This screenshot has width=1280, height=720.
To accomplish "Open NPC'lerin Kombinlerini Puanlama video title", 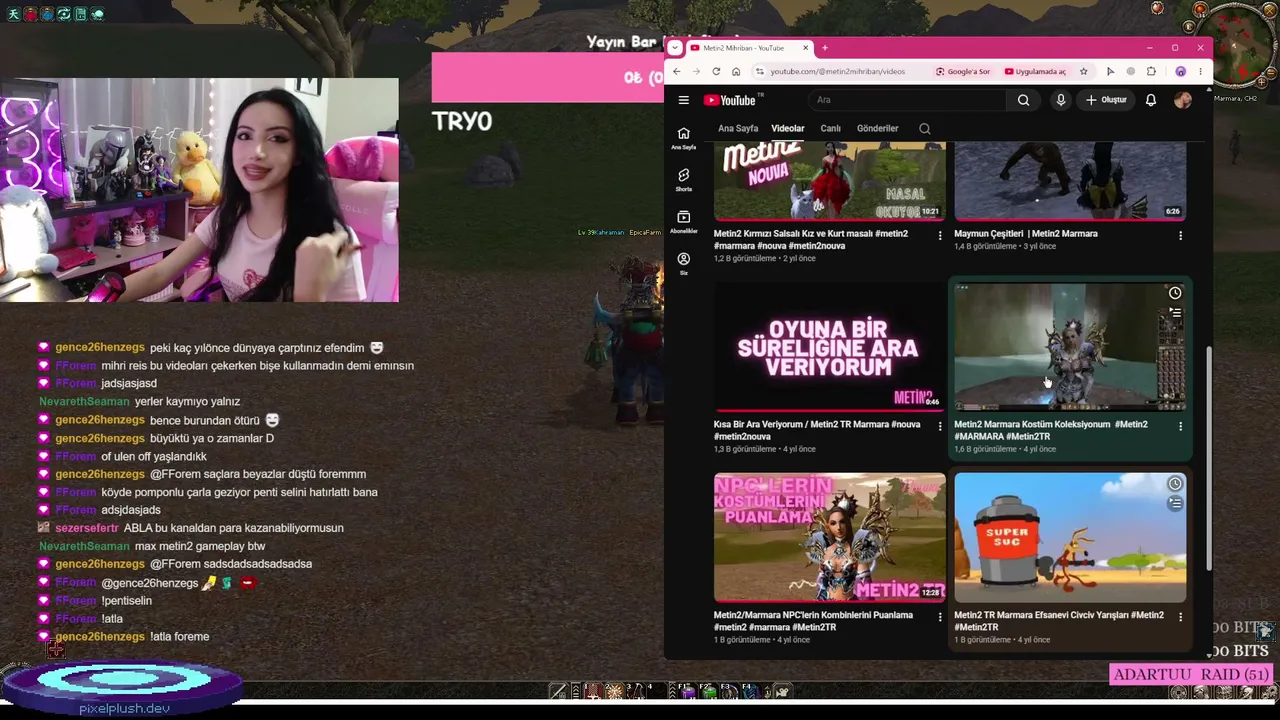I will tap(813, 622).
